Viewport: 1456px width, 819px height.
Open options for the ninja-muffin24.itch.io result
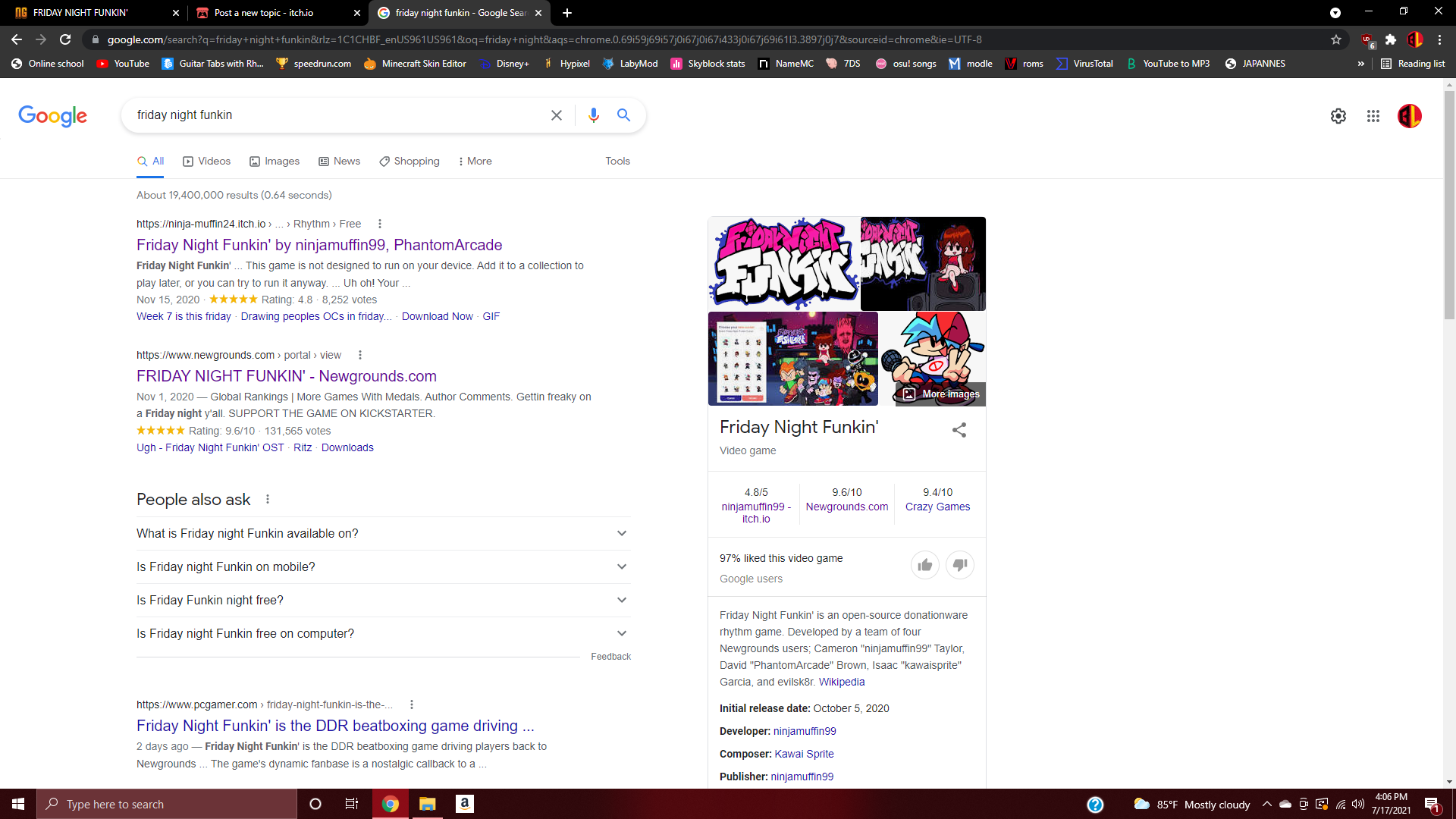coord(380,224)
